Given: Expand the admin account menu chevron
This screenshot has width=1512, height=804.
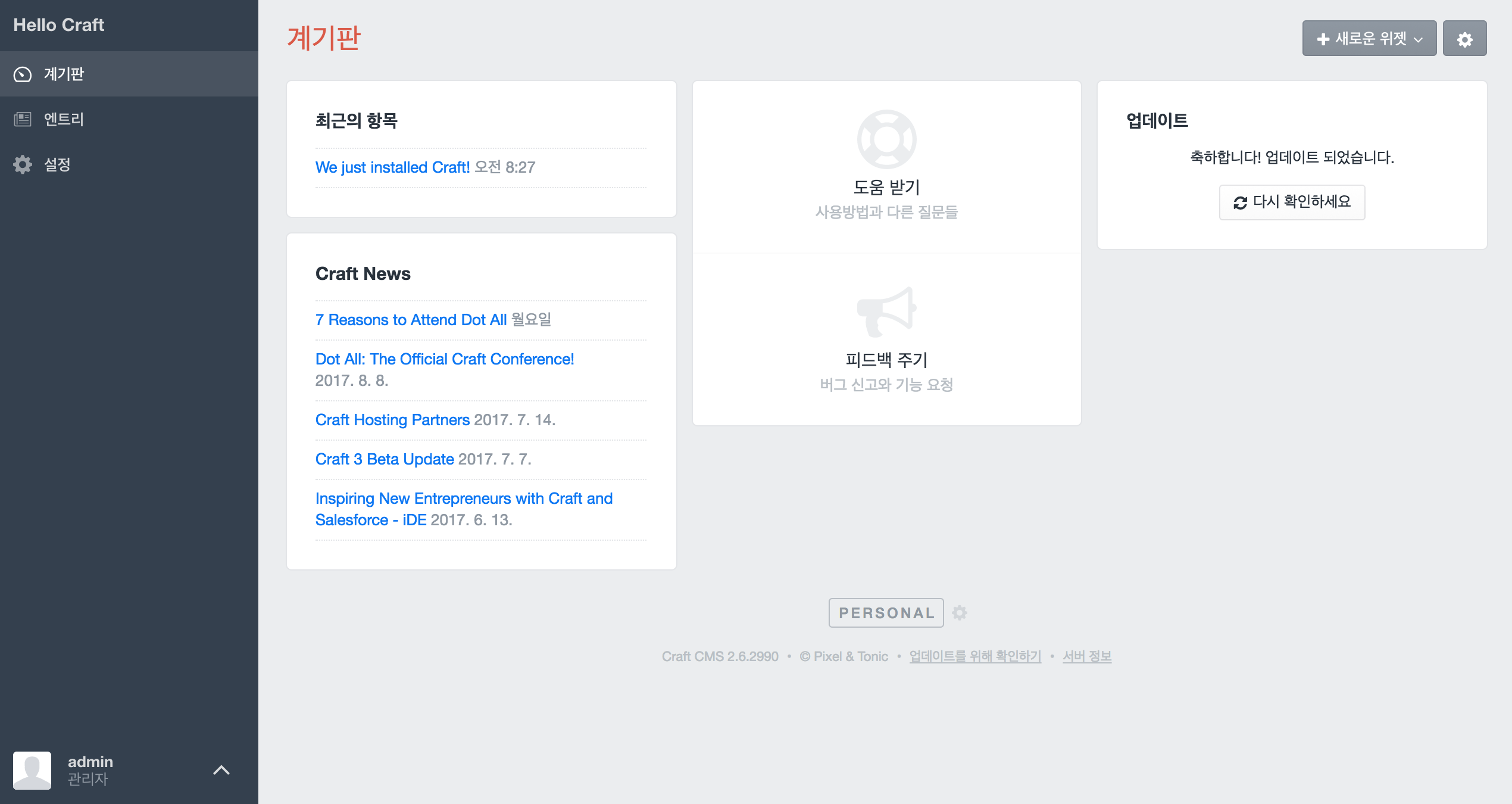Looking at the screenshot, I should [221, 770].
